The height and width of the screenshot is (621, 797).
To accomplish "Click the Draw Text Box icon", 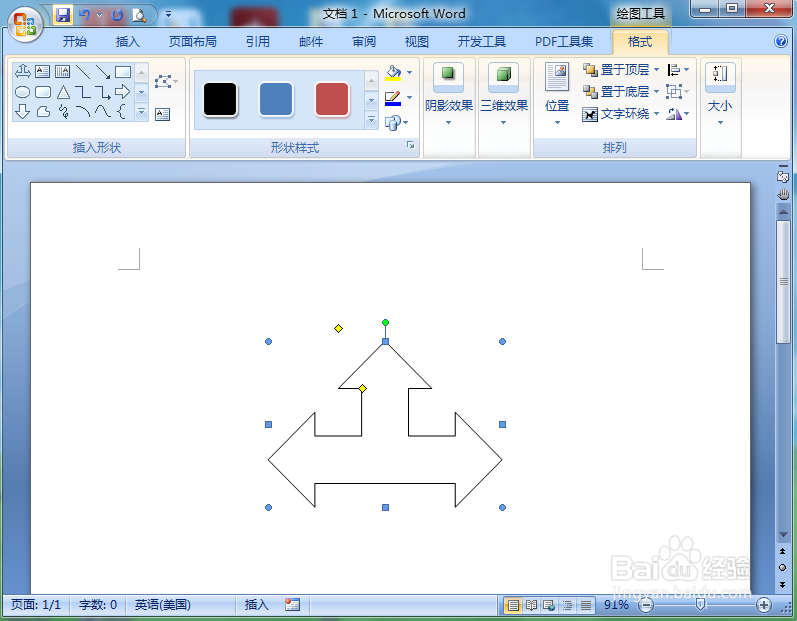I will tap(162, 114).
